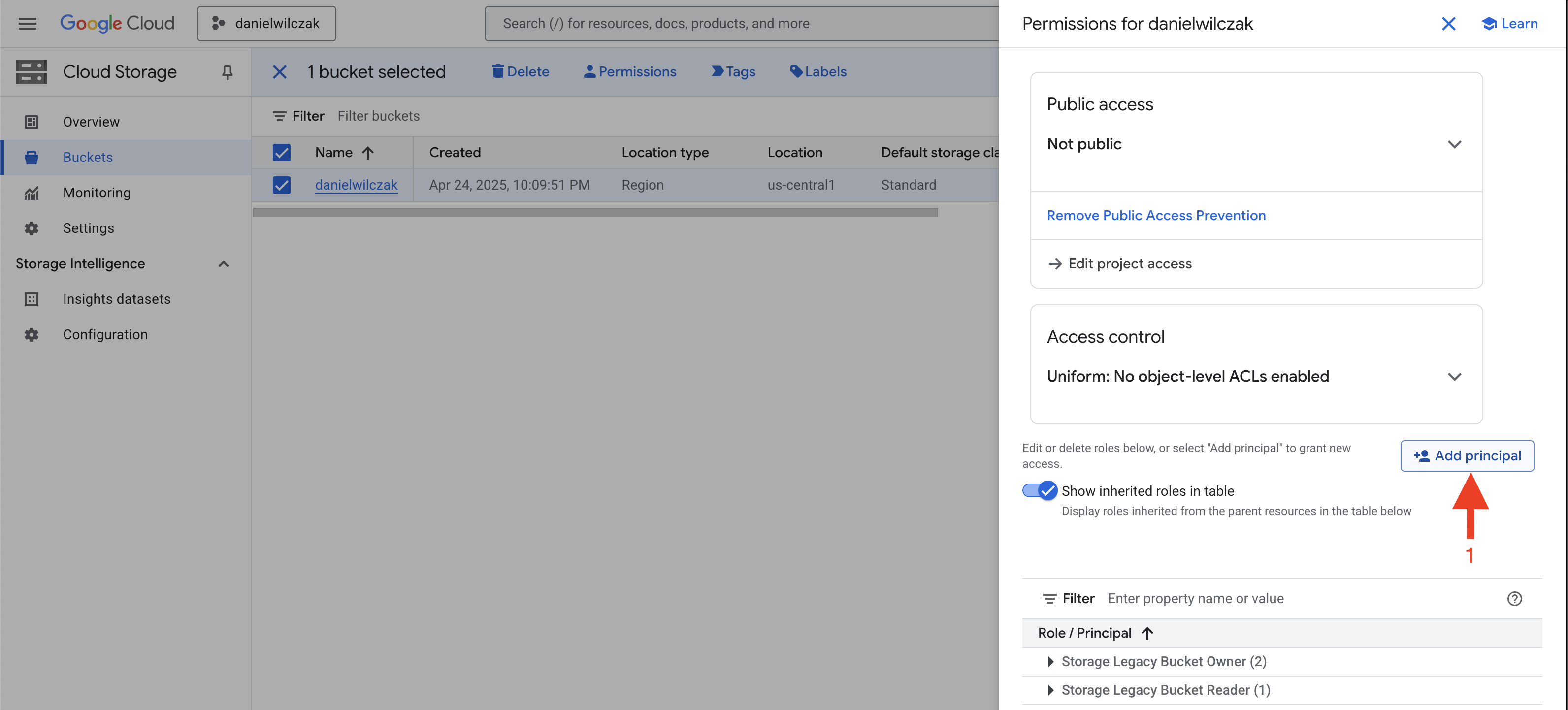Delete the selected bucket
1568x710 pixels.
[521, 71]
